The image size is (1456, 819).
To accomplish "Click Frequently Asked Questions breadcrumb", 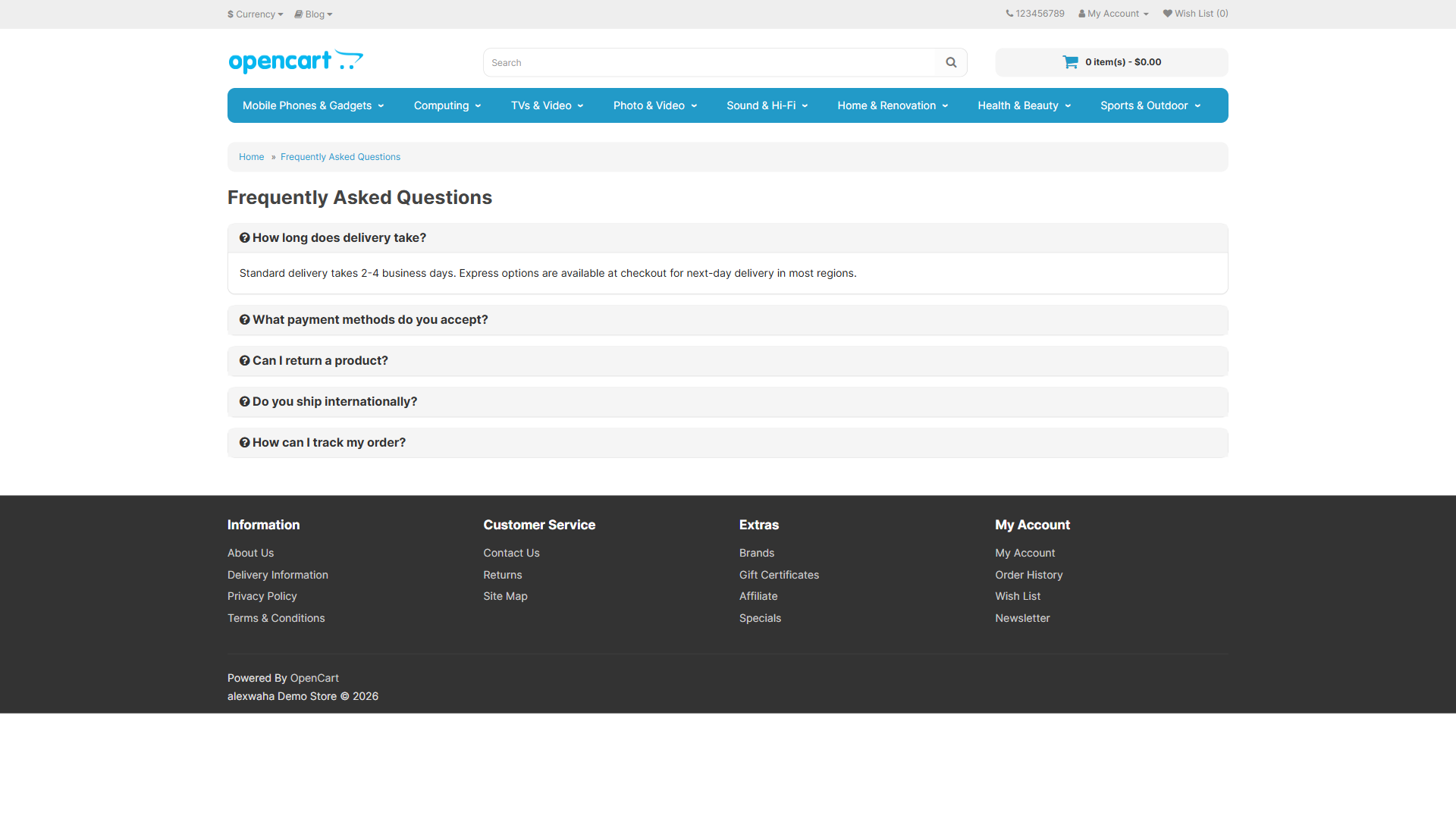I will pos(340,157).
